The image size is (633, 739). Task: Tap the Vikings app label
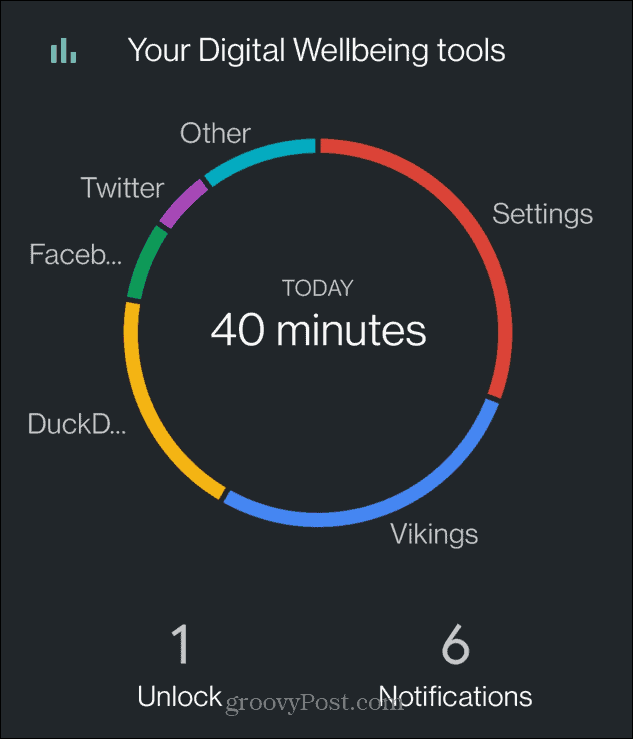pos(434,534)
